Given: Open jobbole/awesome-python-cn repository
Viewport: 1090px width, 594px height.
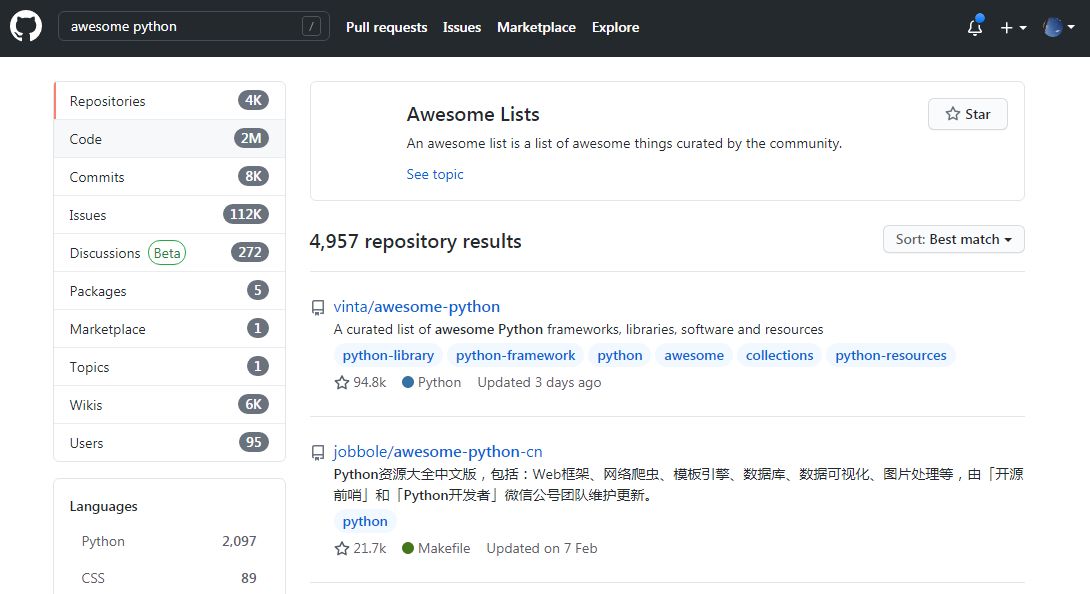Looking at the screenshot, I should coord(437,452).
